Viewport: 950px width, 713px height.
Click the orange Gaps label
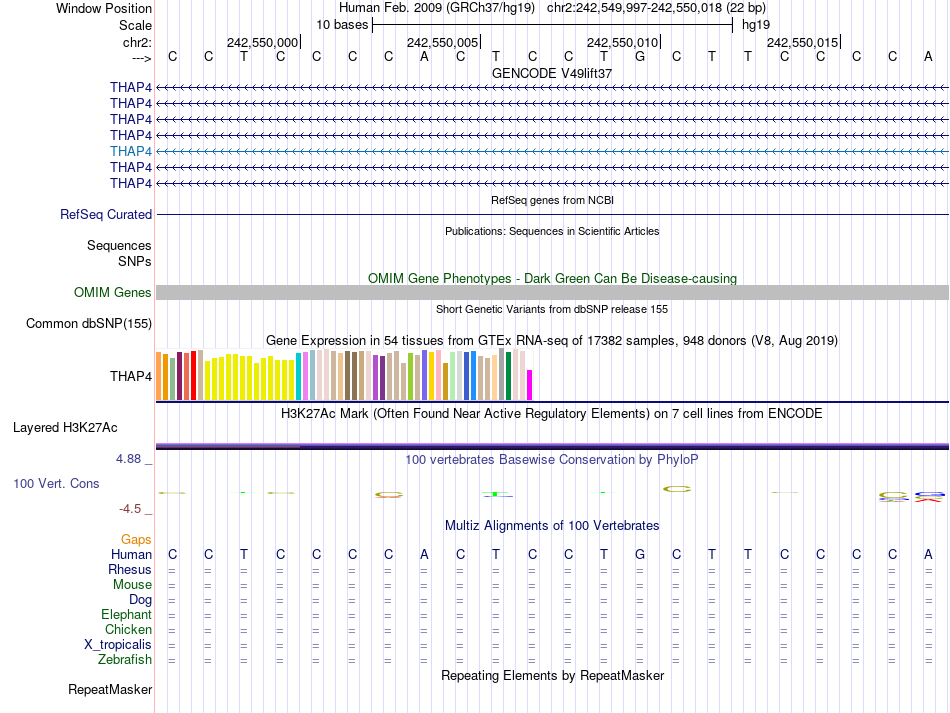tap(136, 539)
